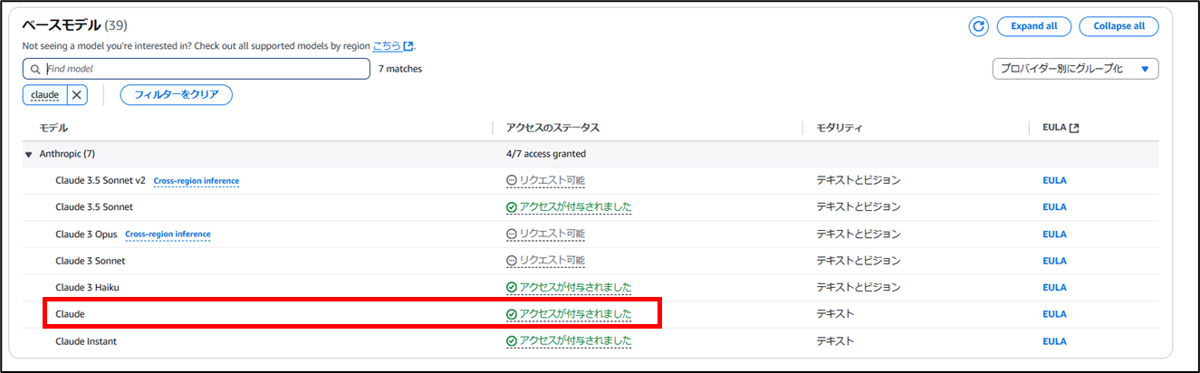Open EULA link for Claude 3 Haiku
1200x373 pixels.
[x=1055, y=287]
